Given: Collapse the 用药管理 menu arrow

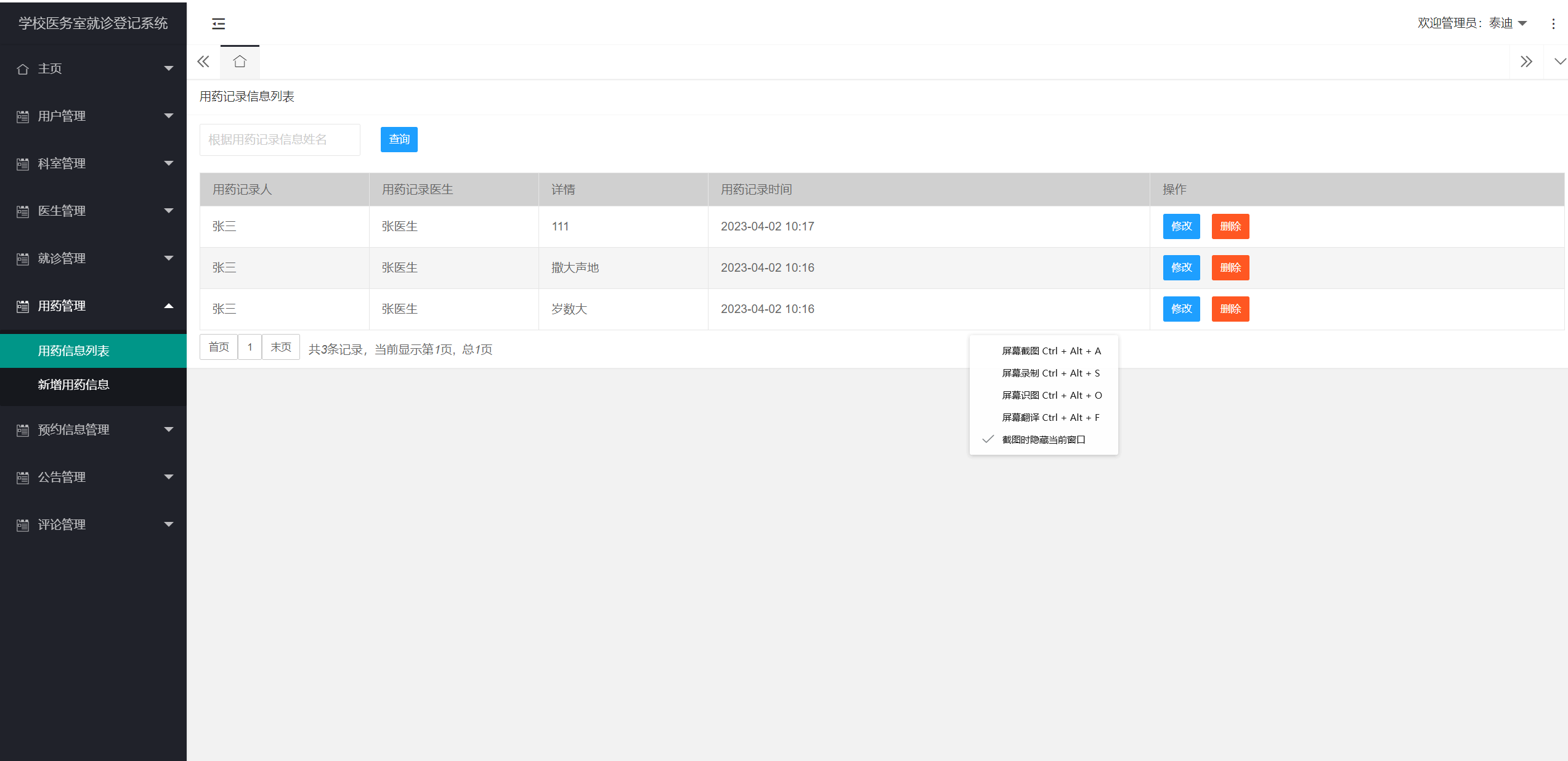Looking at the screenshot, I should point(168,306).
